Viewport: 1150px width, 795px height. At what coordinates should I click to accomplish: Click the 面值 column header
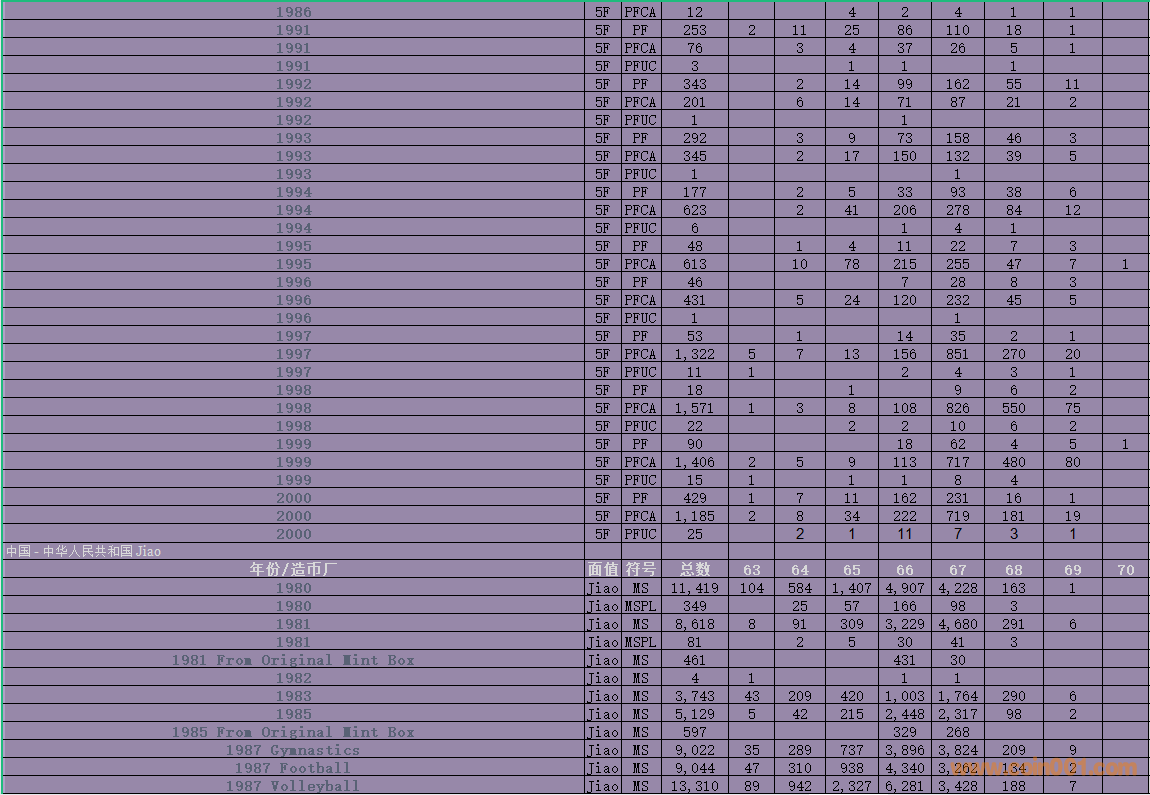(602, 569)
